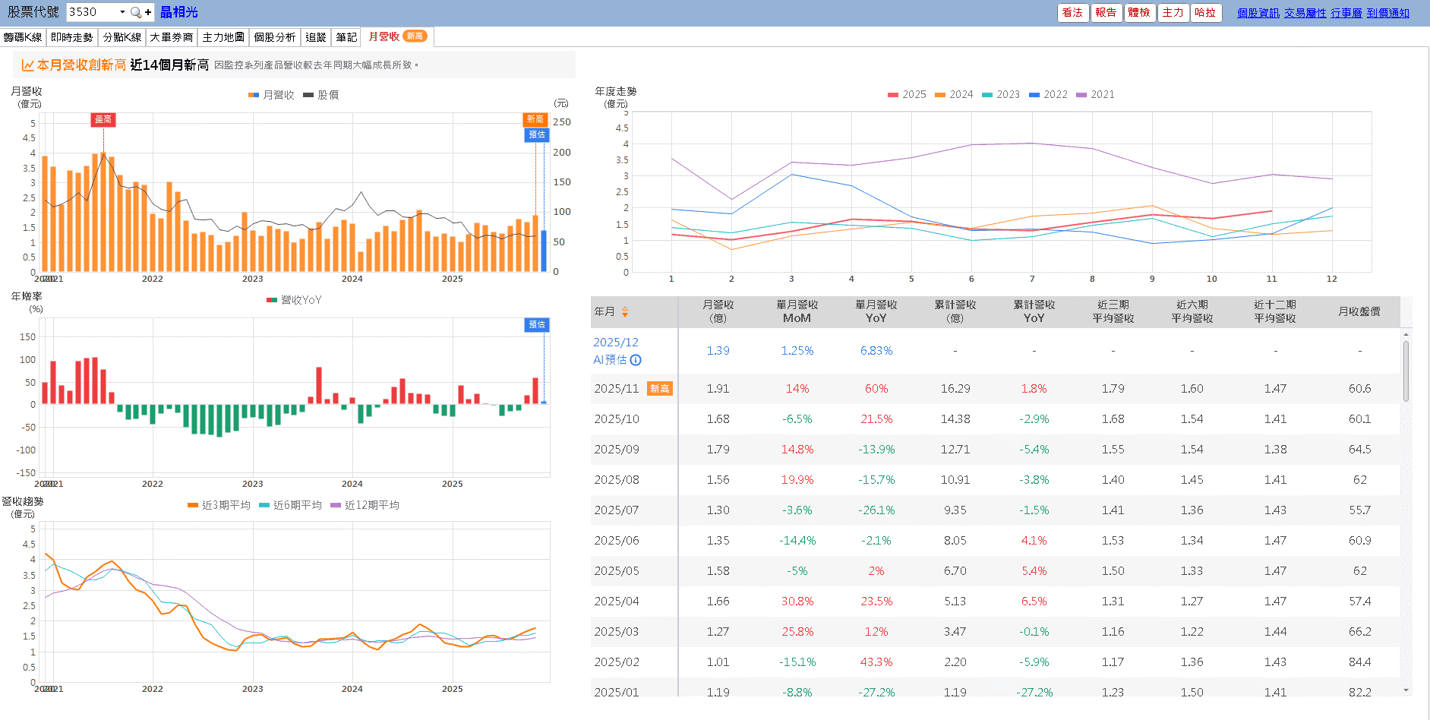Open the 主力地圖 tab
Image resolution: width=1430 pixels, height=720 pixels.
coord(223,37)
